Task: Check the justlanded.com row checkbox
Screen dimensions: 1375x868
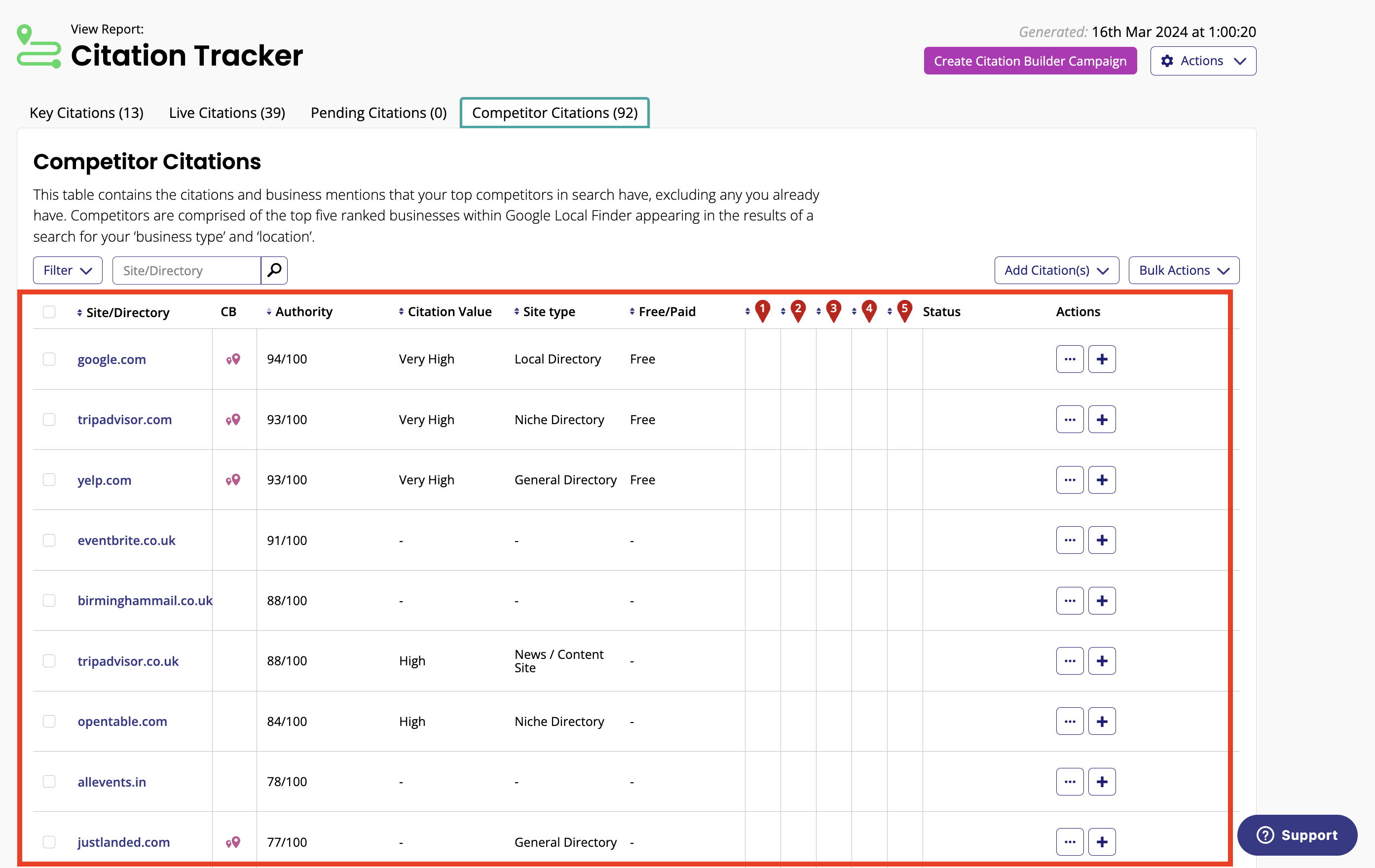Action: click(49, 842)
